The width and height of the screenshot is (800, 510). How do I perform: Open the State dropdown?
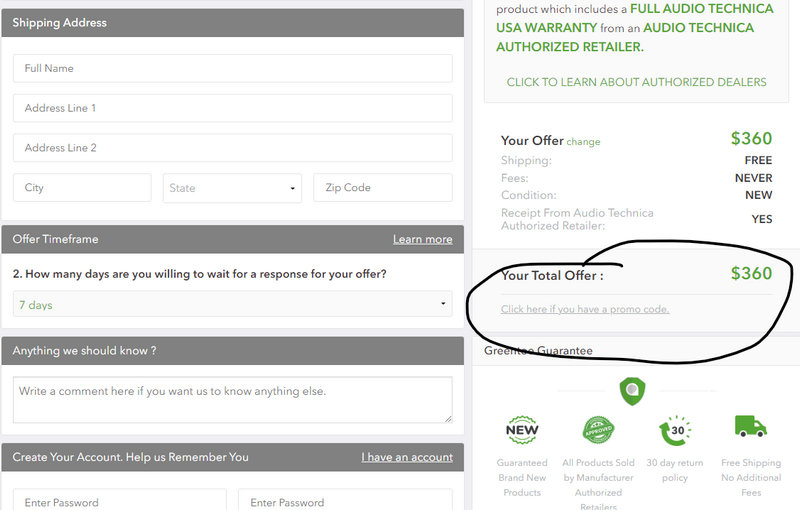click(232, 188)
